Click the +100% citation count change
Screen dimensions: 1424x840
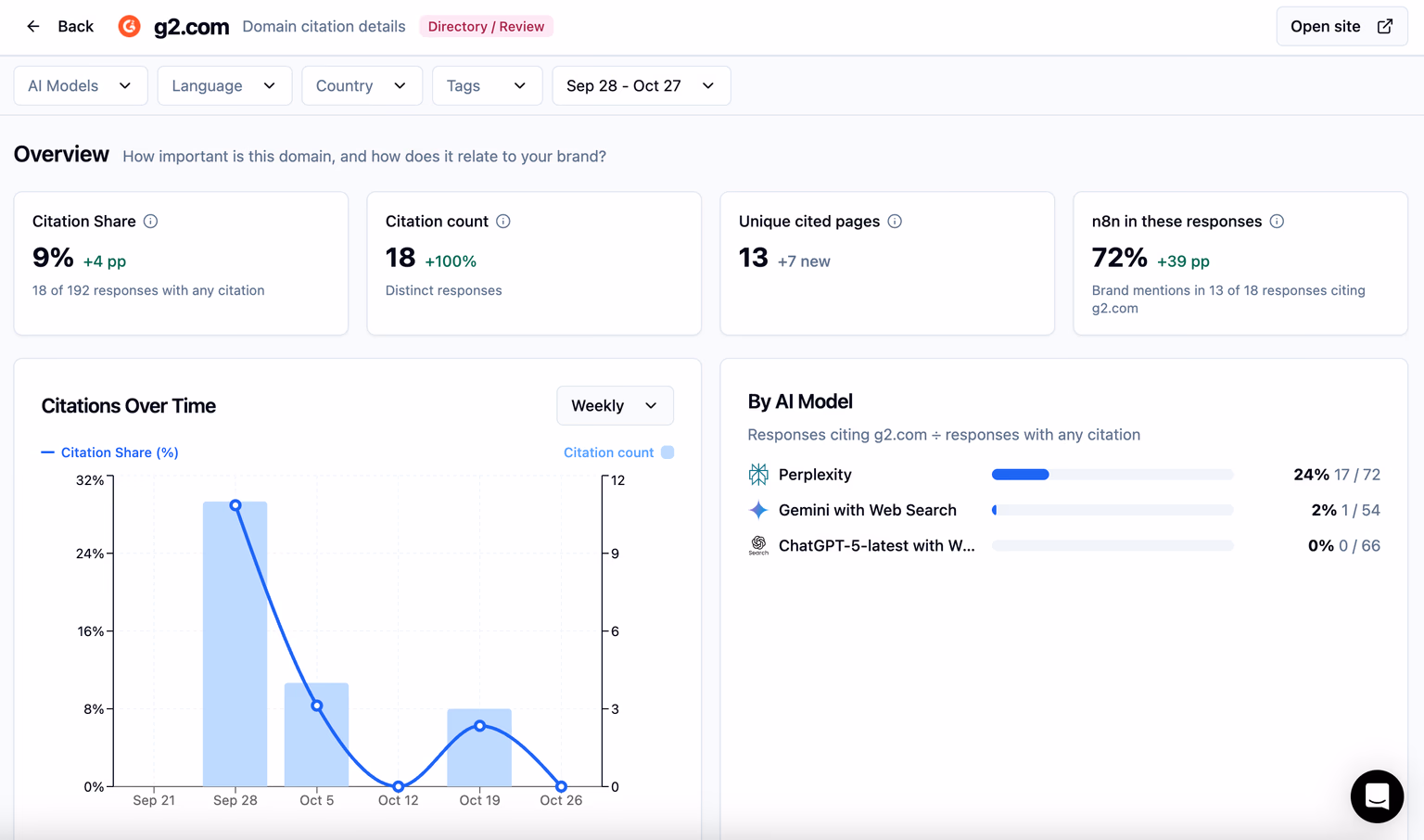coord(451,261)
